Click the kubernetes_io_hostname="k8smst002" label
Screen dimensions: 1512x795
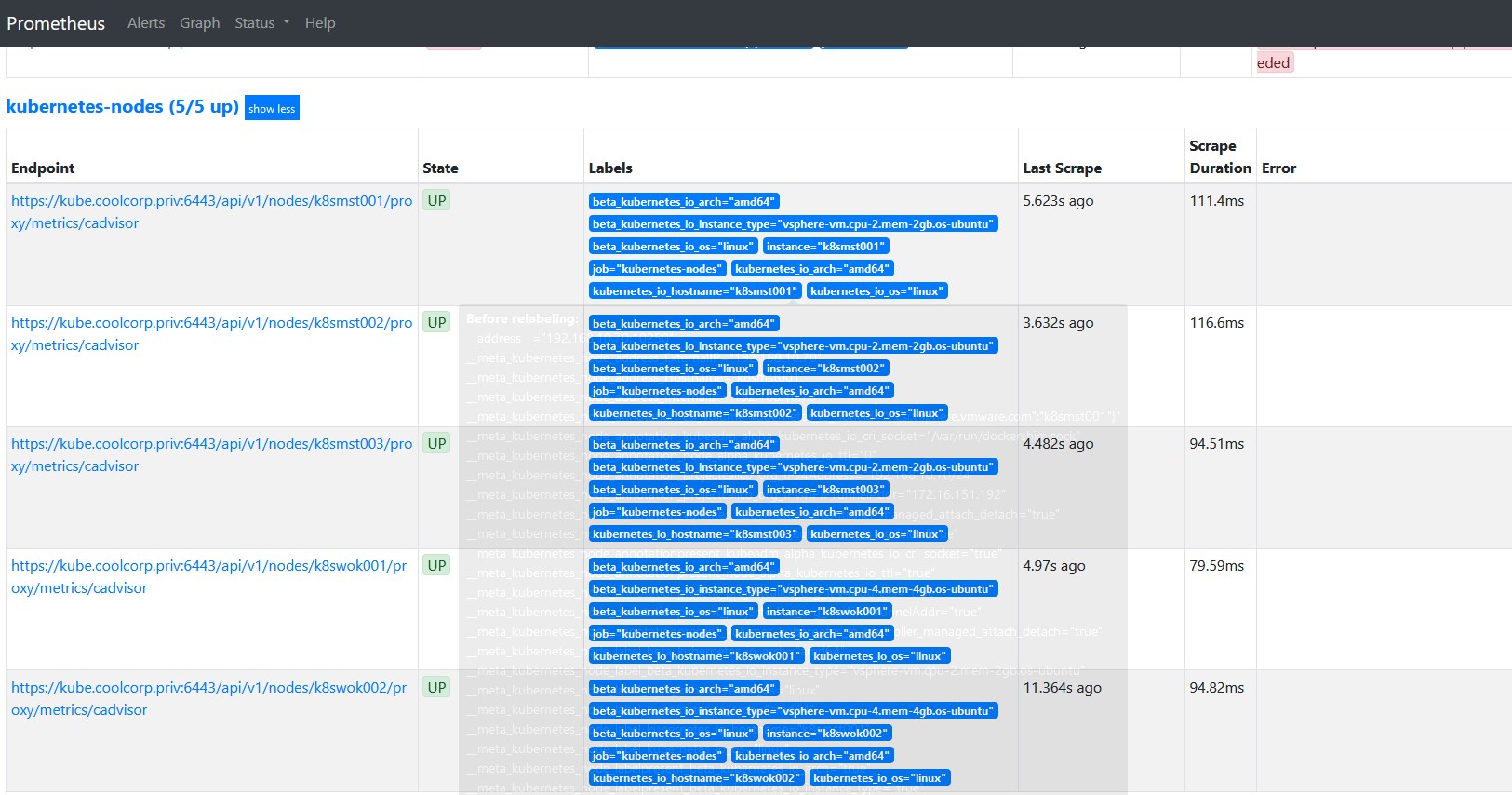695,413
